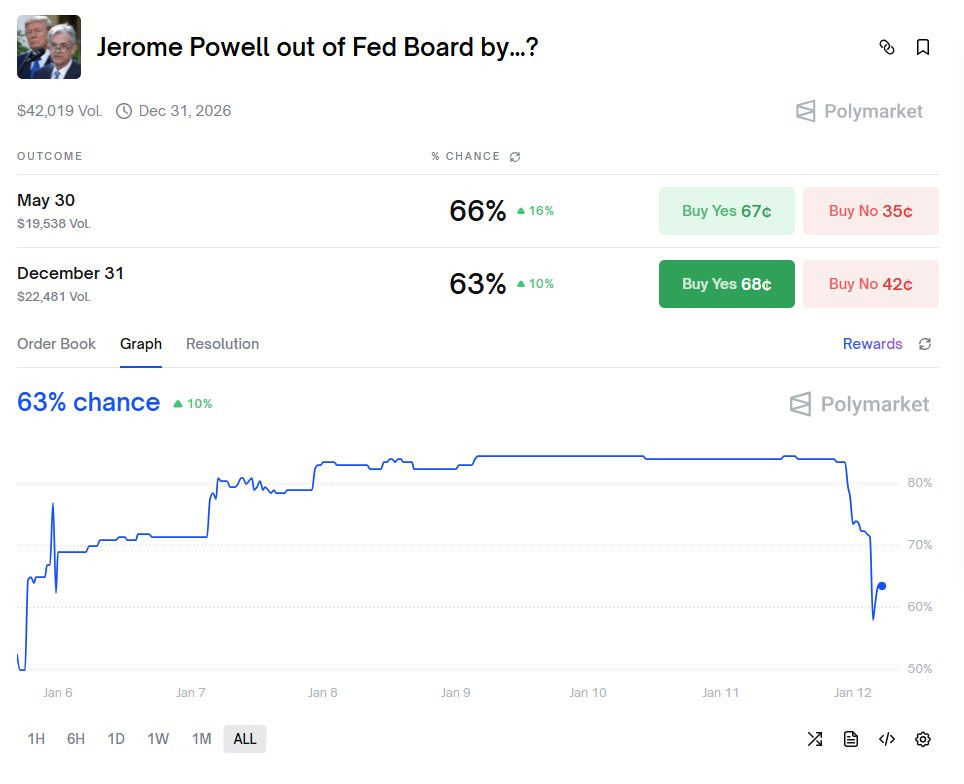Buy Yes at 67¢ for May 30

726,211
